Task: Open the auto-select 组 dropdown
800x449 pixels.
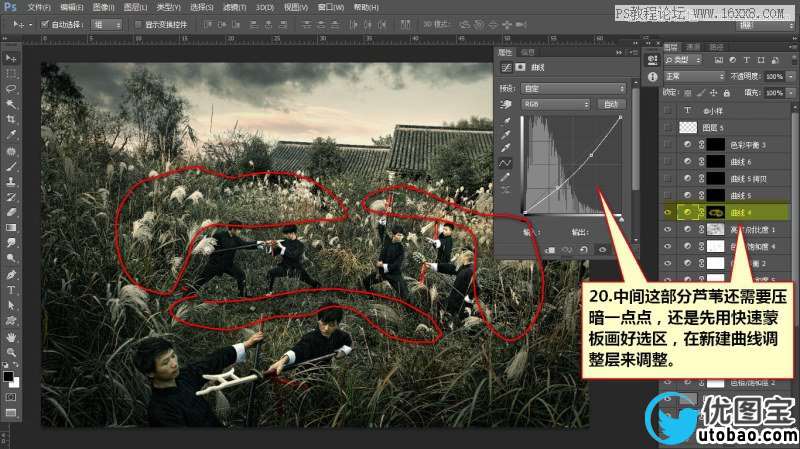Action: [107, 24]
